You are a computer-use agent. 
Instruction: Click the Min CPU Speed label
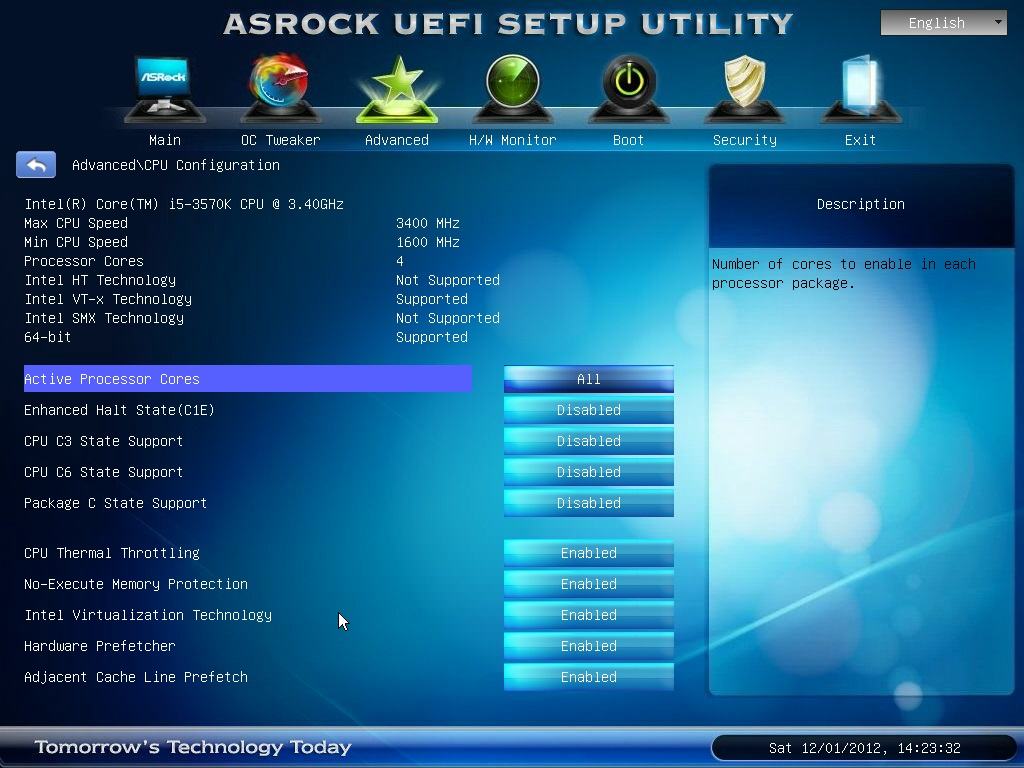(76, 242)
